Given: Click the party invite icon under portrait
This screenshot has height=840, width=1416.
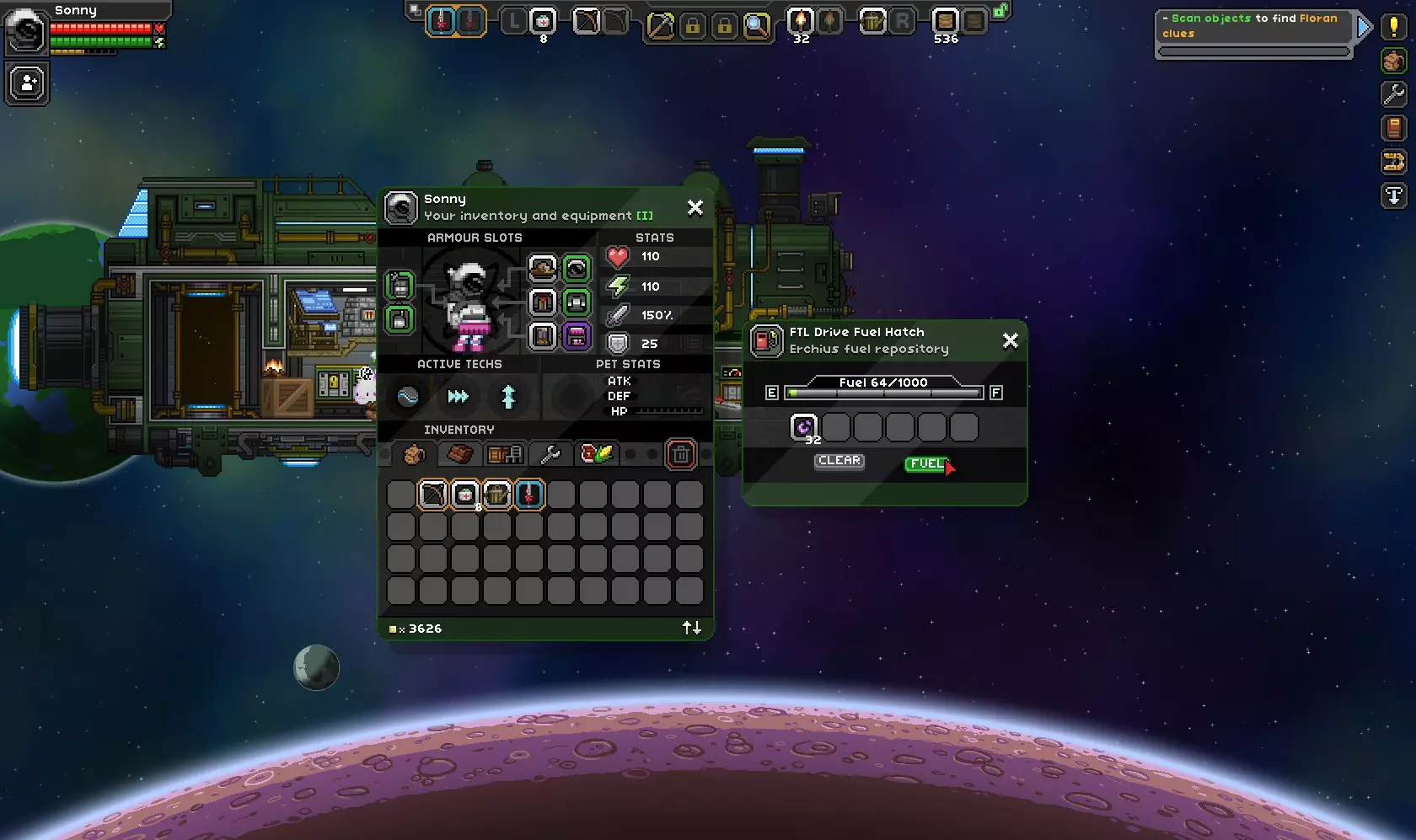Looking at the screenshot, I should click(x=27, y=83).
